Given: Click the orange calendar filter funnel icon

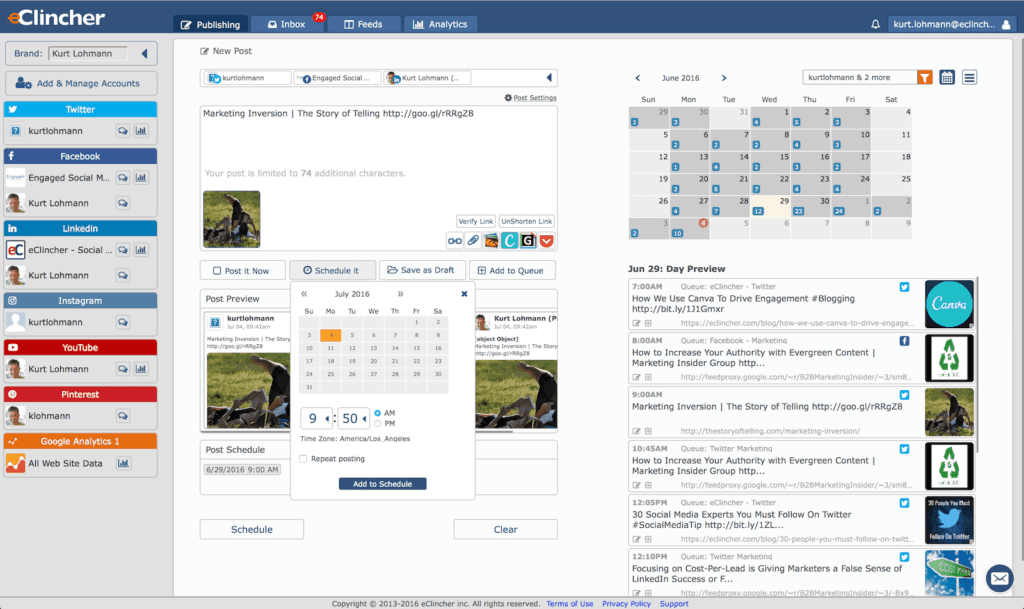Looking at the screenshot, I should click(x=925, y=78).
